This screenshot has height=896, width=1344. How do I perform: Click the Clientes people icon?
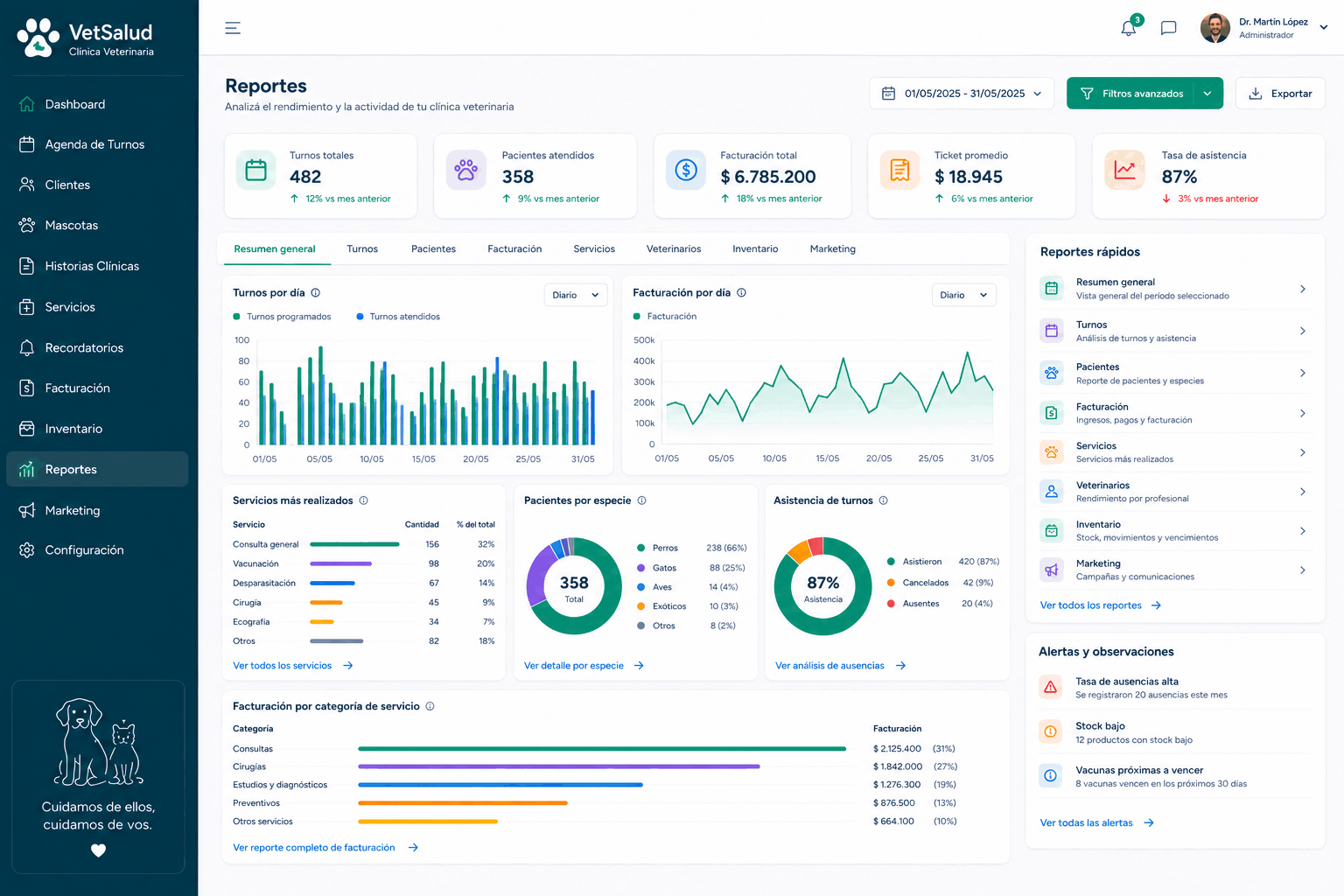click(x=27, y=185)
